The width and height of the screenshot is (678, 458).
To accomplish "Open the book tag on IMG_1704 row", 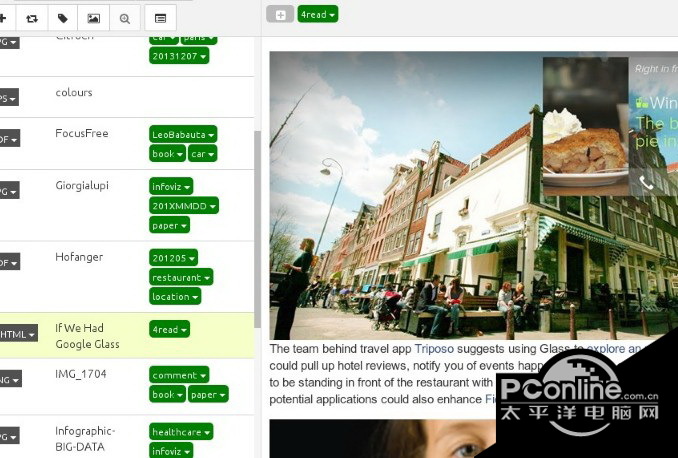I will coord(167,394).
